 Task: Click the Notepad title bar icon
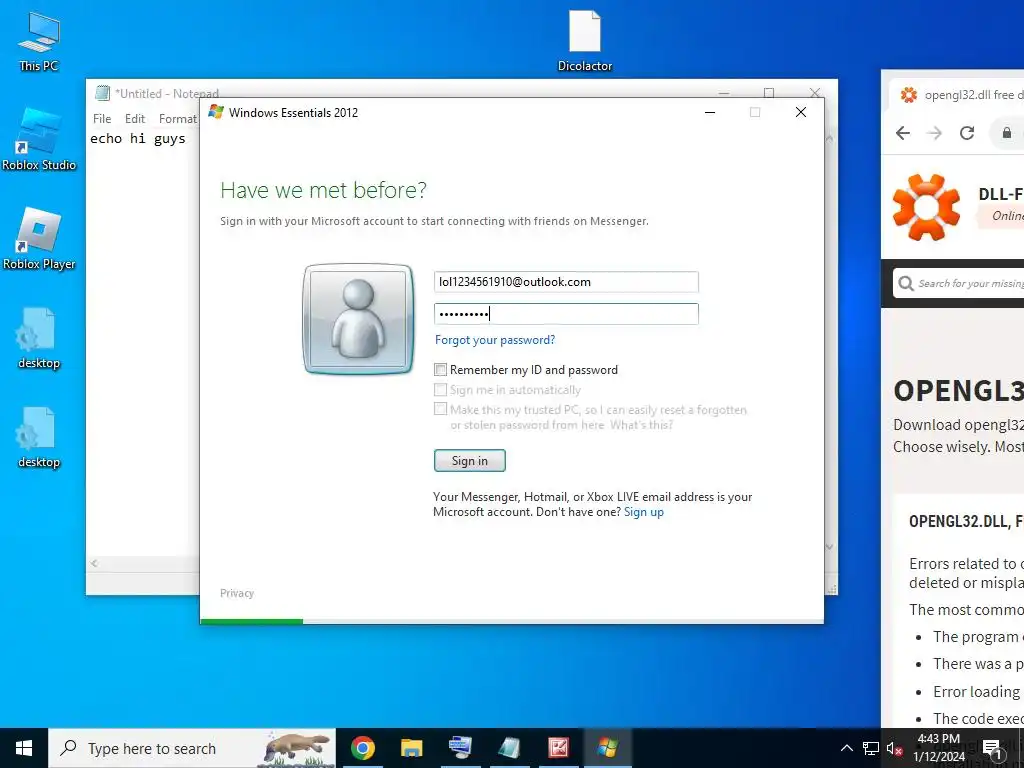(103, 93)
